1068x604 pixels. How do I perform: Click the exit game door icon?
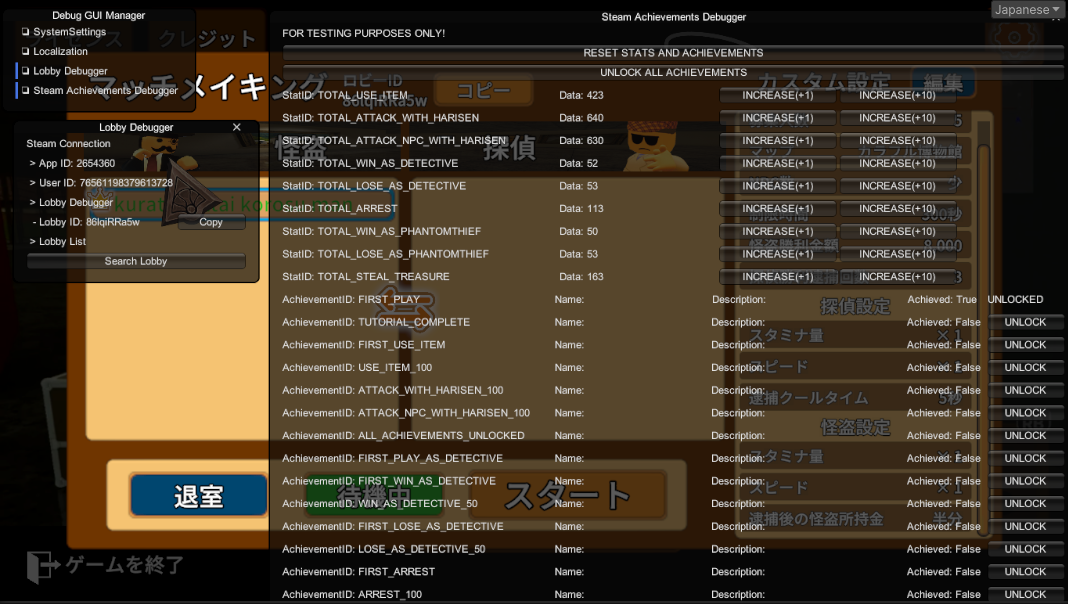pos(40,567)
